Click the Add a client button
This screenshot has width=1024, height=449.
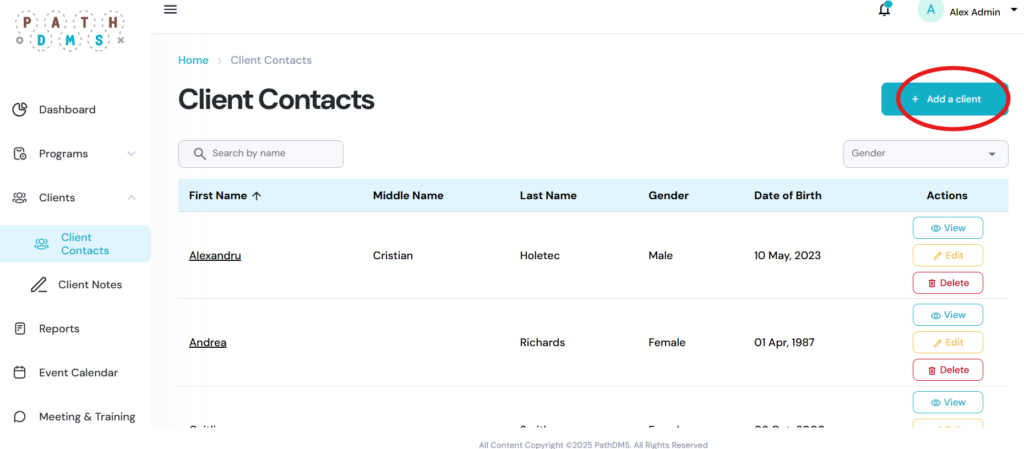[x=945, y=99]
